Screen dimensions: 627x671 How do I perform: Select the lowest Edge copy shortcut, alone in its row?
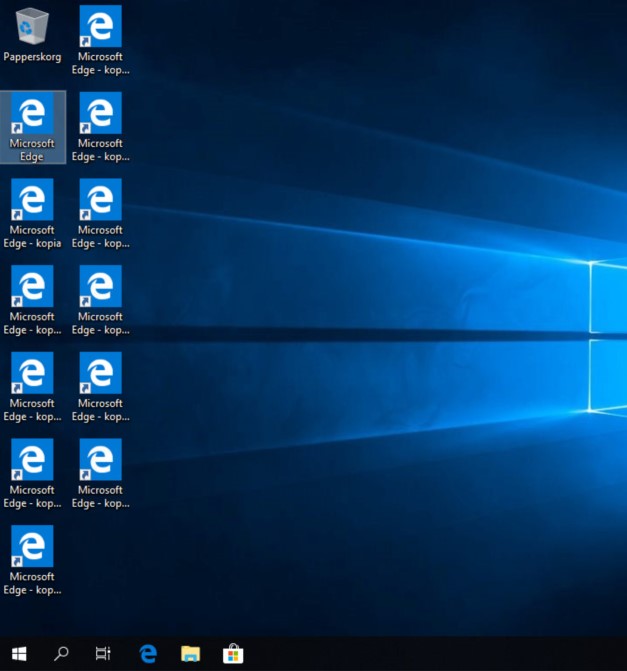click(x=33, y=560)
